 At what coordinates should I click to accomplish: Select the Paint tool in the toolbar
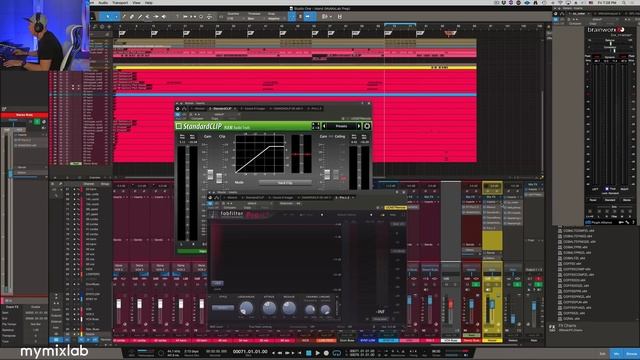click(x=140, y=17)
